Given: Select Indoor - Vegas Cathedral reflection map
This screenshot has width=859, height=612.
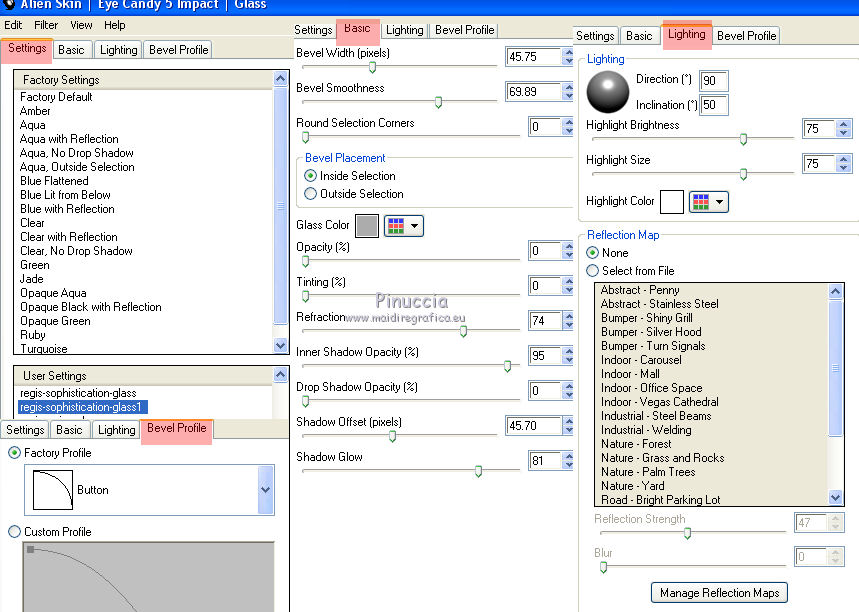Looking at the screenshot, I should click(x=660, y=402).
